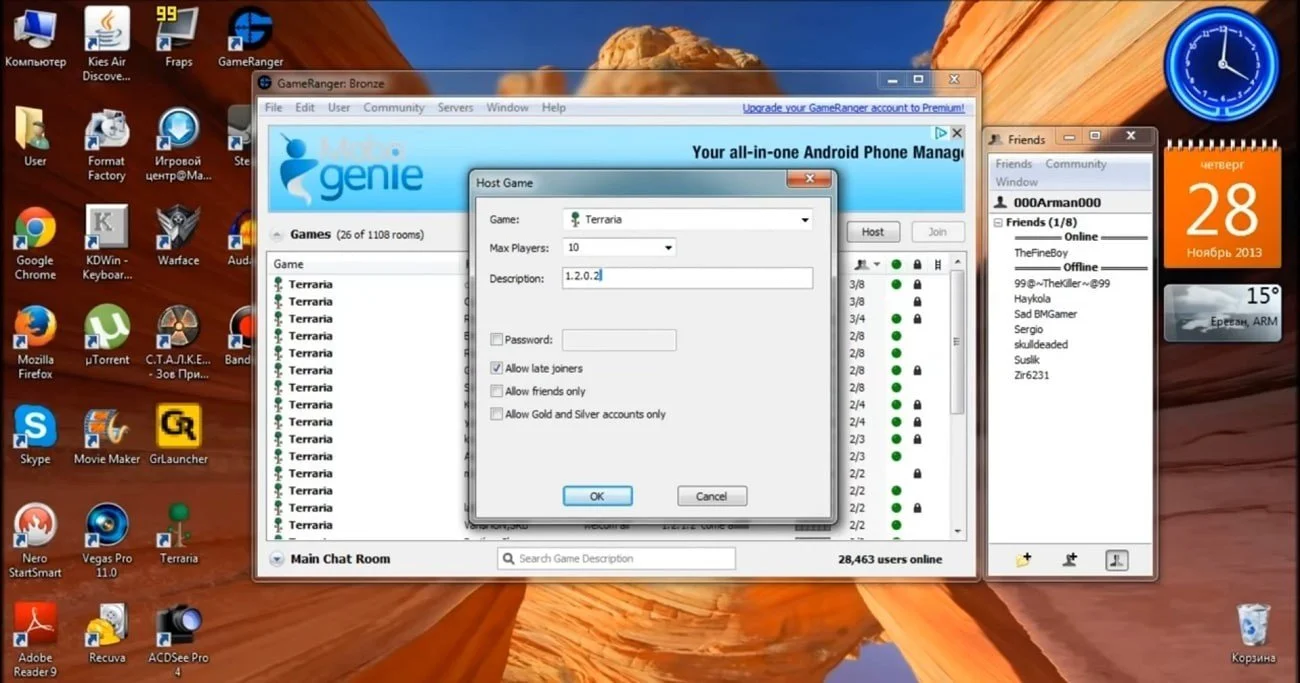Collapse the Friends (1/8) group

tap(998, 223)
